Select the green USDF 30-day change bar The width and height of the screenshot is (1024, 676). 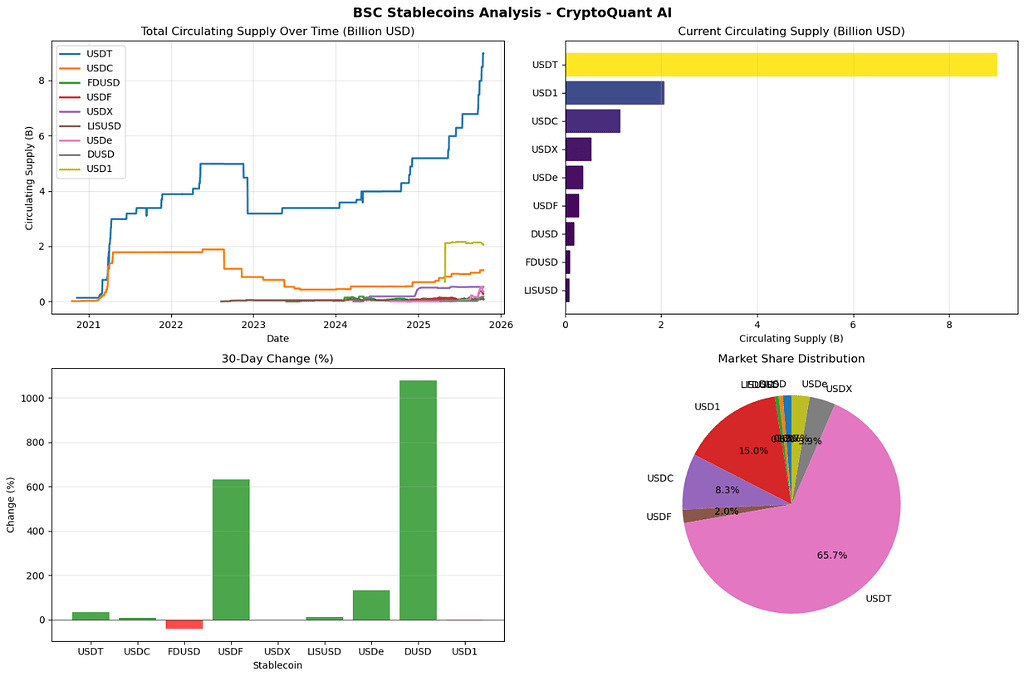click(x=230, y=549)
